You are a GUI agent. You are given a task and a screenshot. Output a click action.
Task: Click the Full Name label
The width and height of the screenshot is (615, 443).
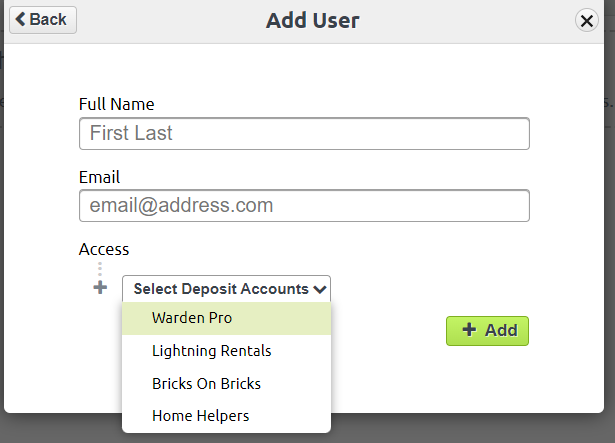(116, 104)
